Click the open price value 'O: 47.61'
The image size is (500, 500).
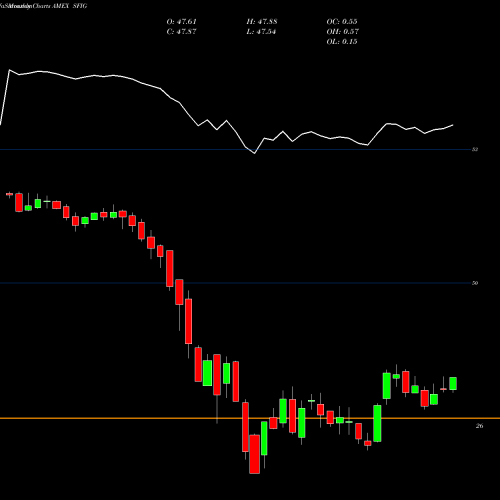tap(181, 22)
